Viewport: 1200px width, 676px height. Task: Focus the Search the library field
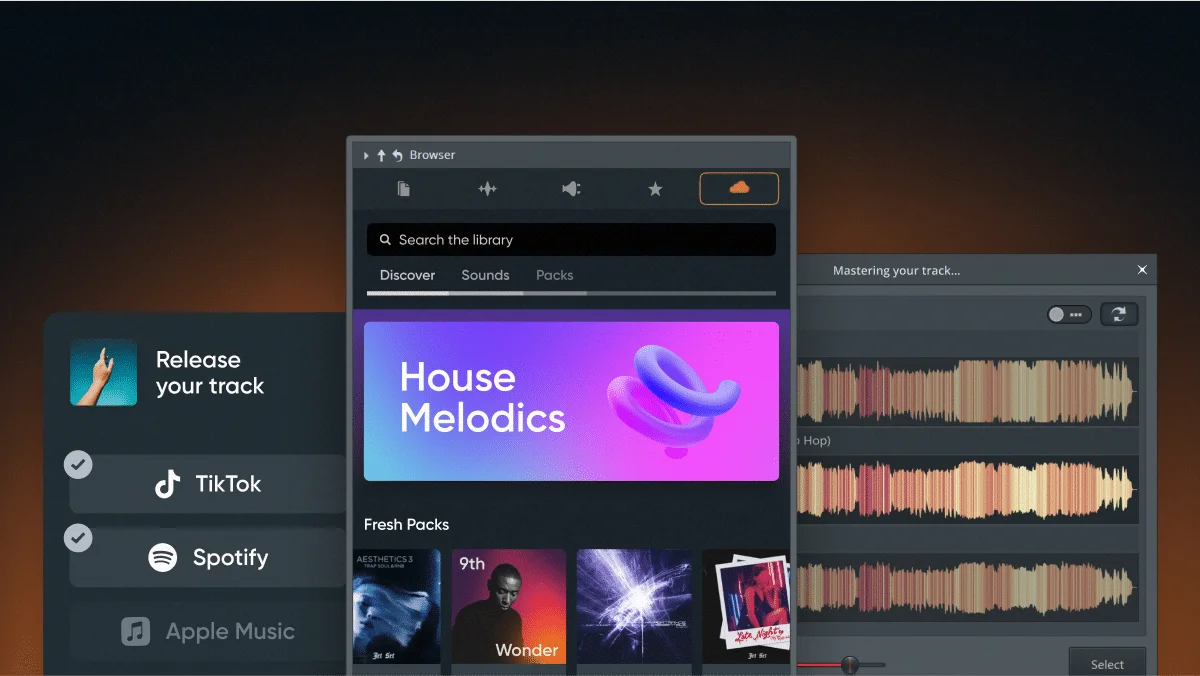(x=571, y=240)
